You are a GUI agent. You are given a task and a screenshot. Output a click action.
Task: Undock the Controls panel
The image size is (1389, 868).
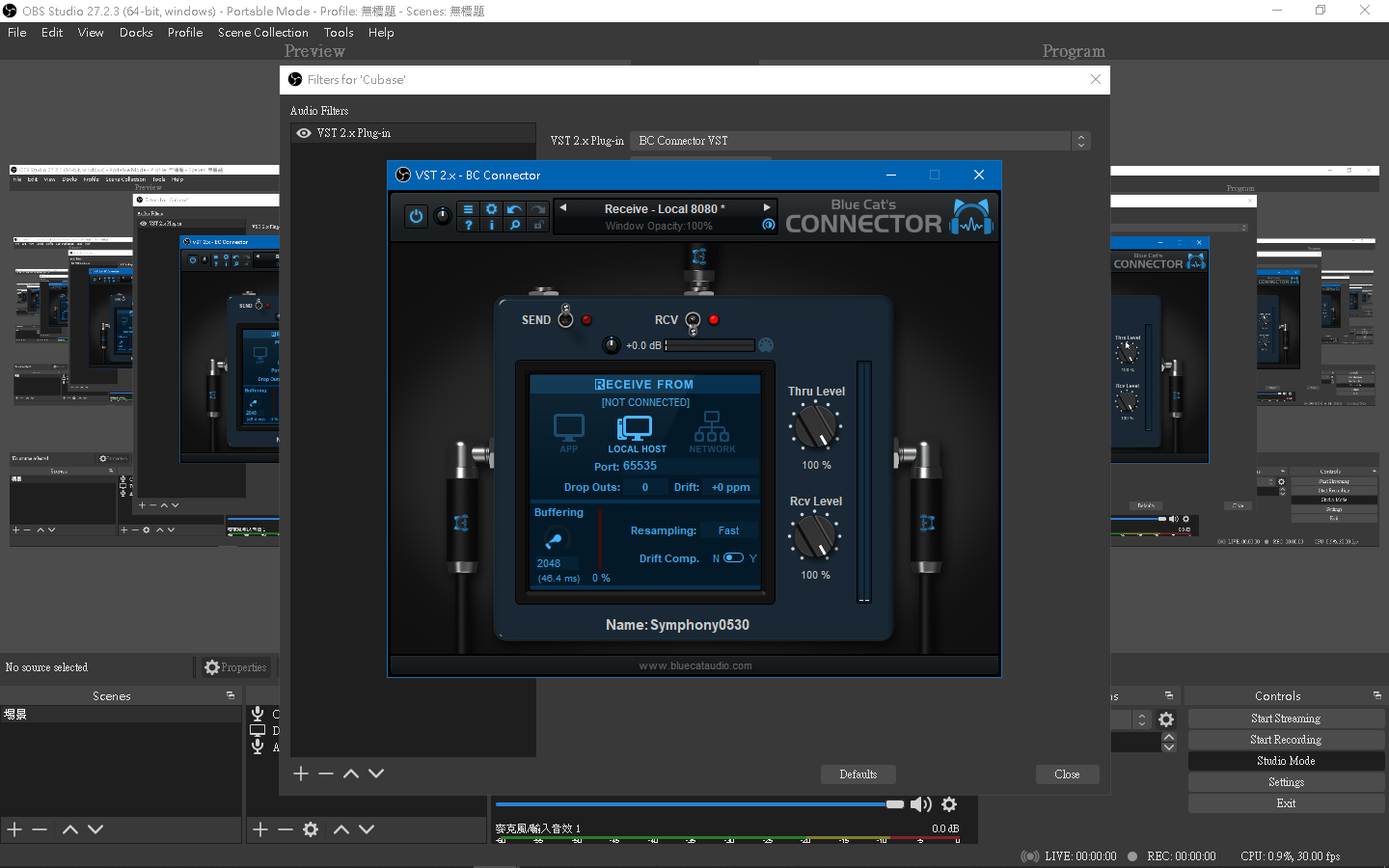tap(1376, 695)
